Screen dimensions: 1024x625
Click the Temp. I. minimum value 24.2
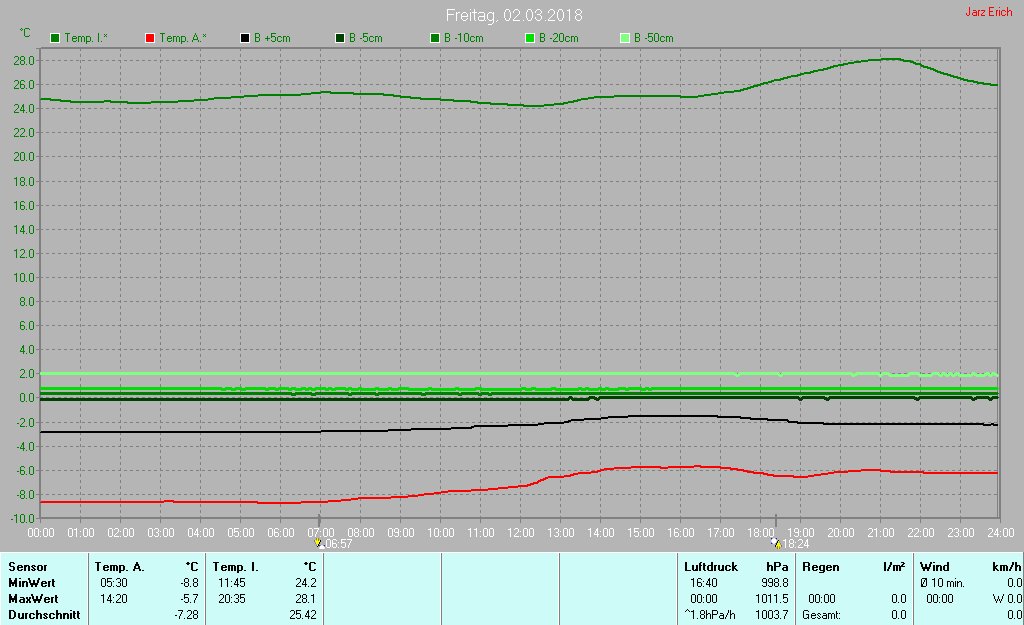tap(306, 583)
